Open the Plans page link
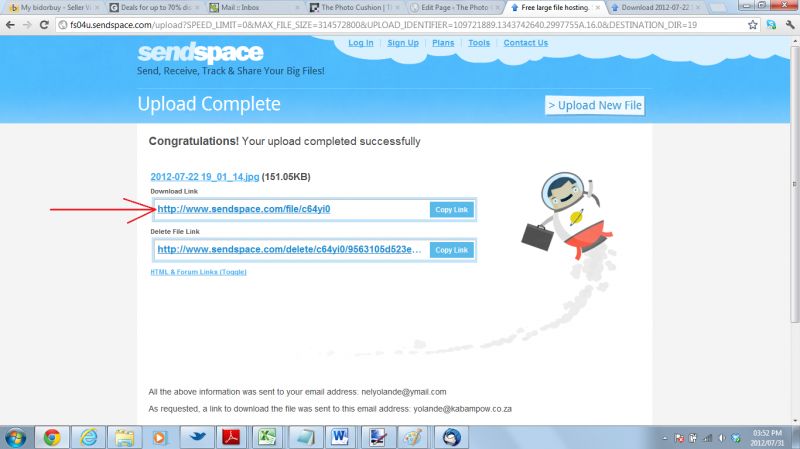 [443, 43]
